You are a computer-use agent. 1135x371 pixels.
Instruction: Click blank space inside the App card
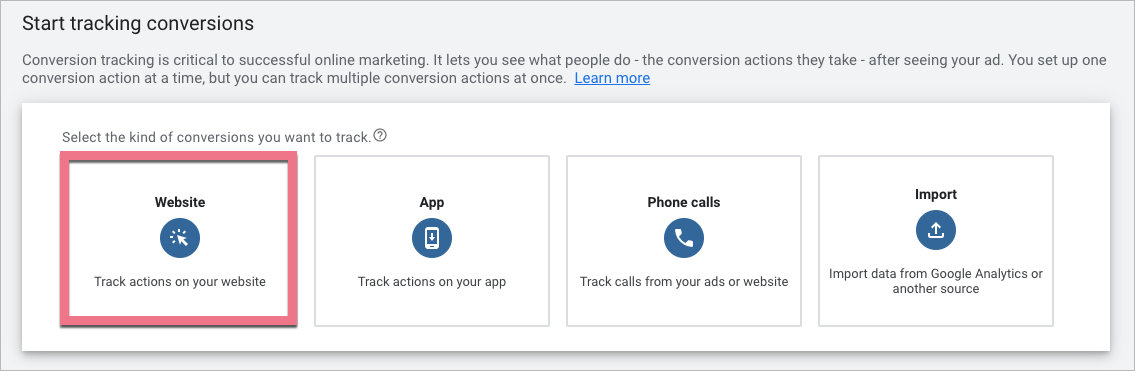click(431, 308)
